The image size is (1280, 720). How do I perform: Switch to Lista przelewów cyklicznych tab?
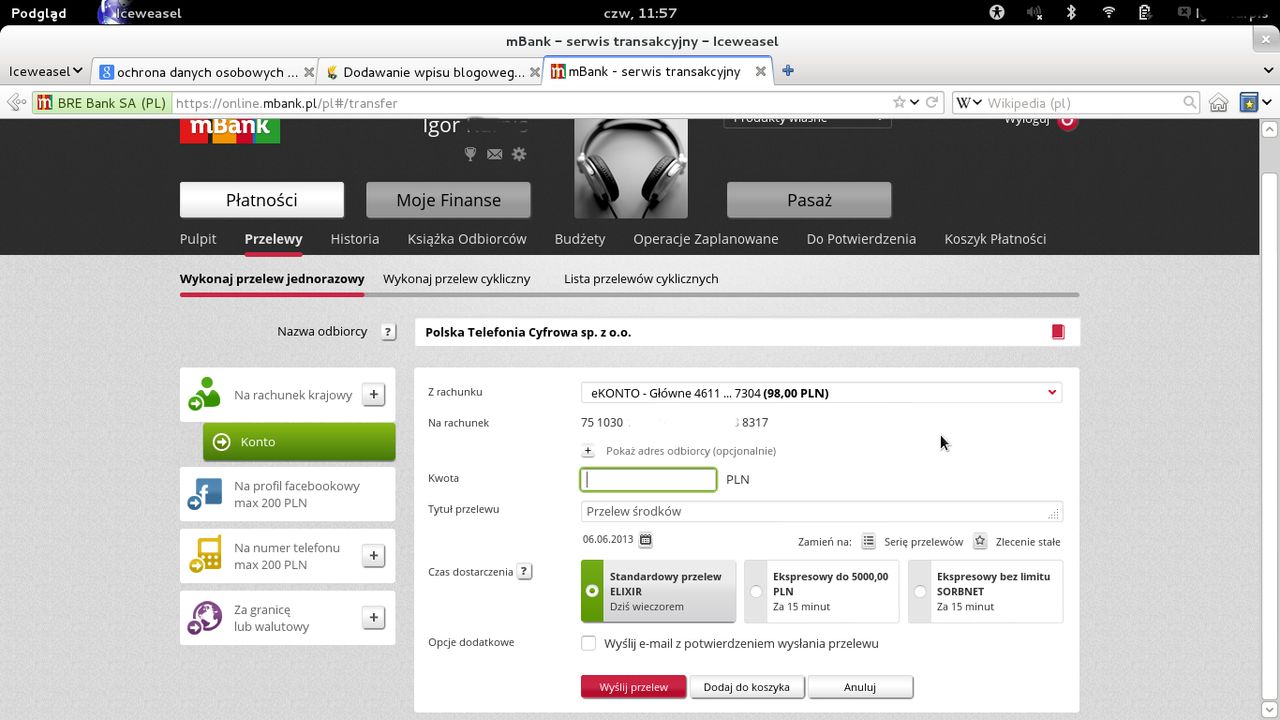[x=641, y=279]
